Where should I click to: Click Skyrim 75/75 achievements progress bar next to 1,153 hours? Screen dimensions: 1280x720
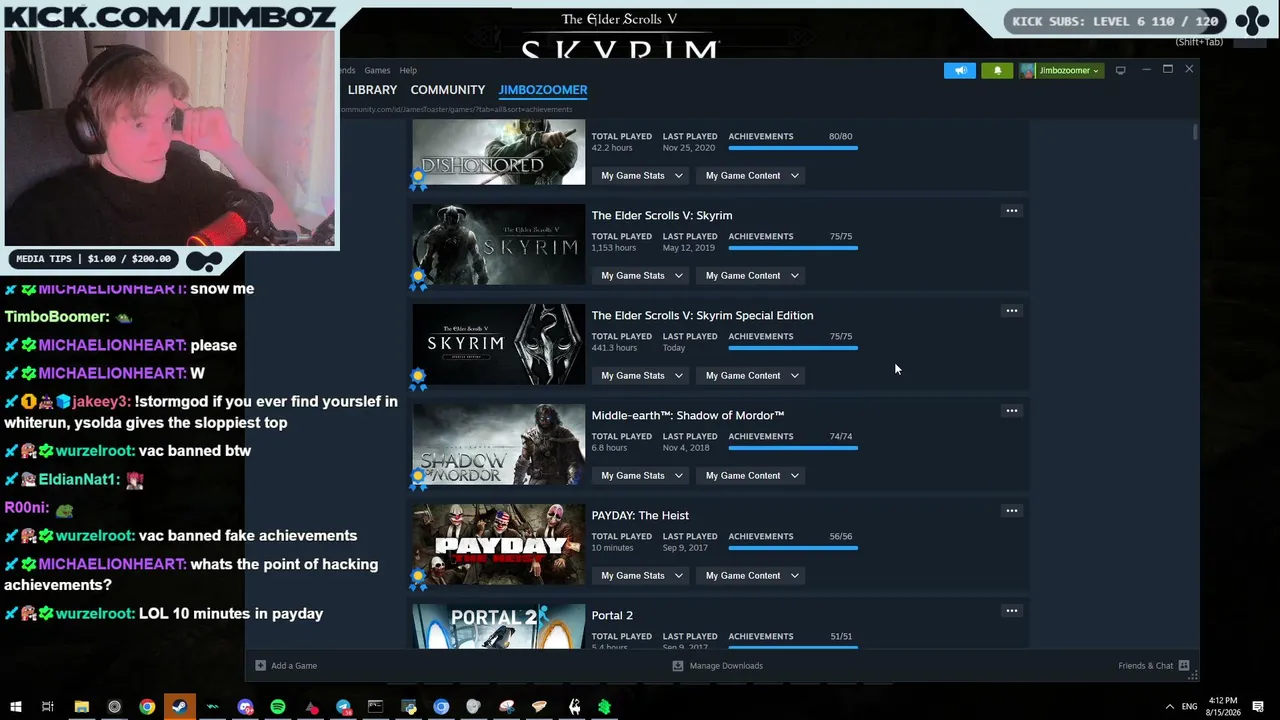[793, 248]
